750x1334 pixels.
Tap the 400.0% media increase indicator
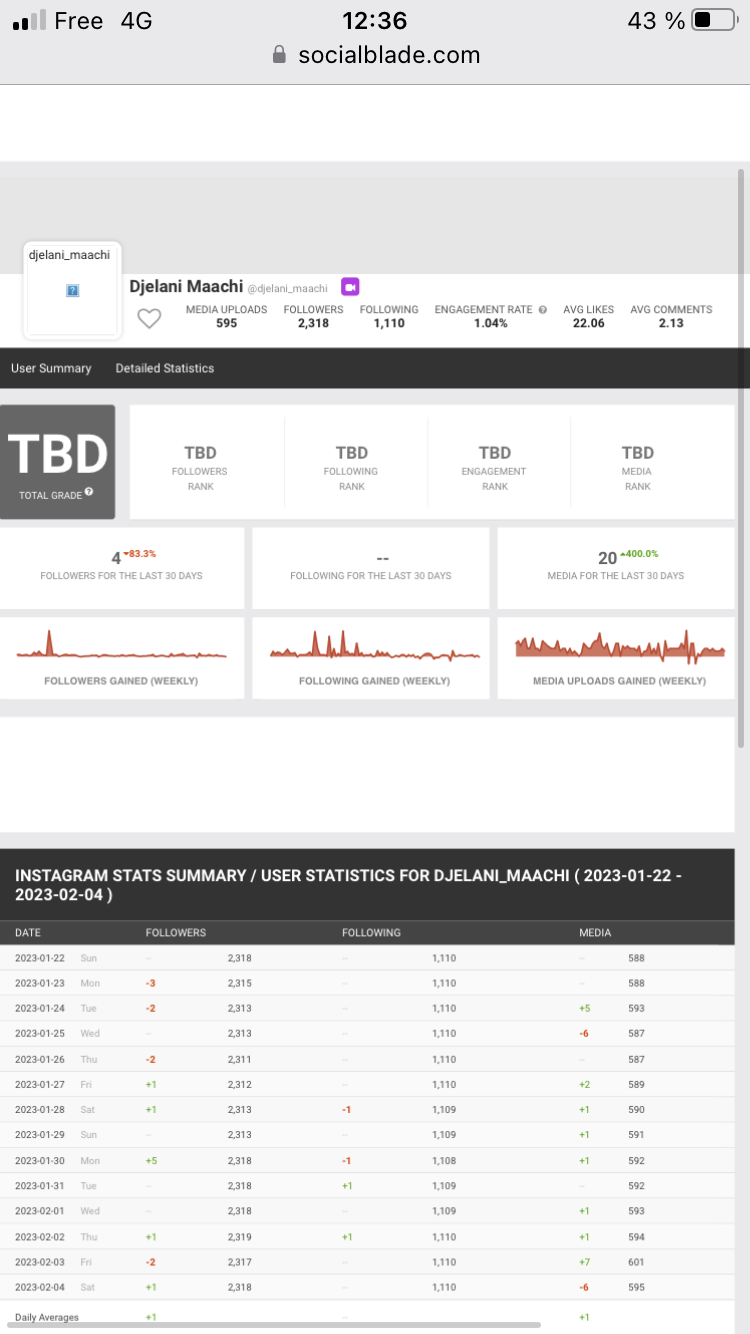click(639, 553)
